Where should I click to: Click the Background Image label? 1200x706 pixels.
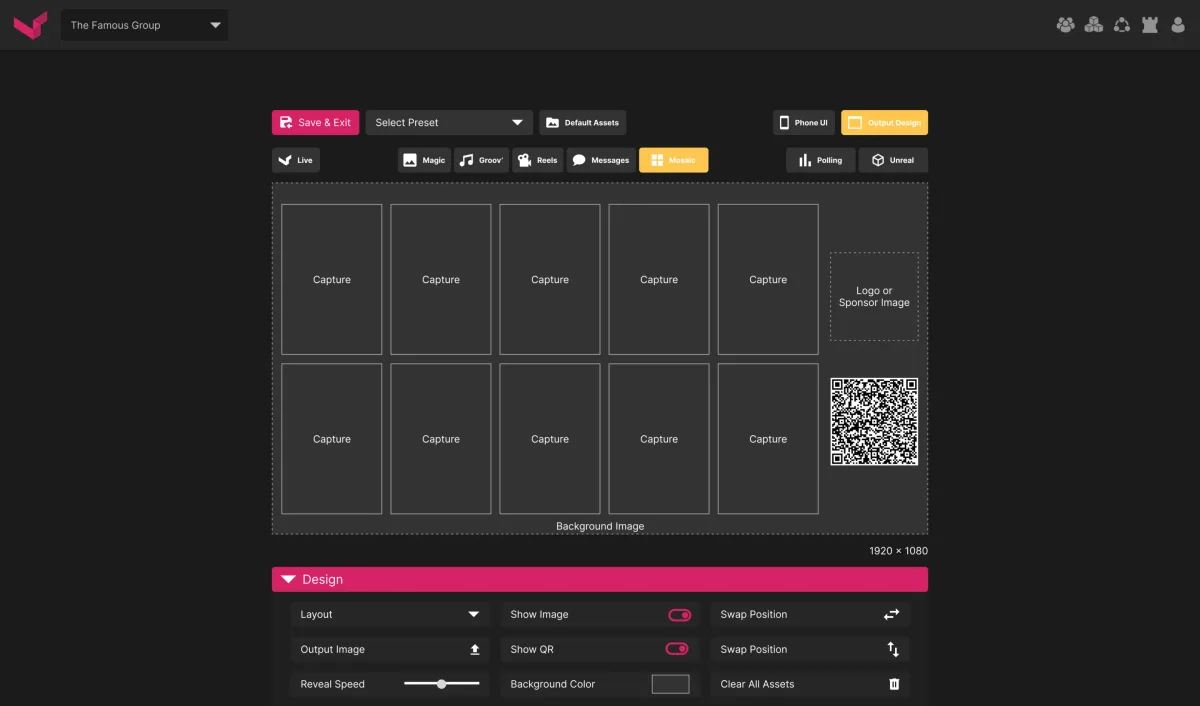pos(600,526)
